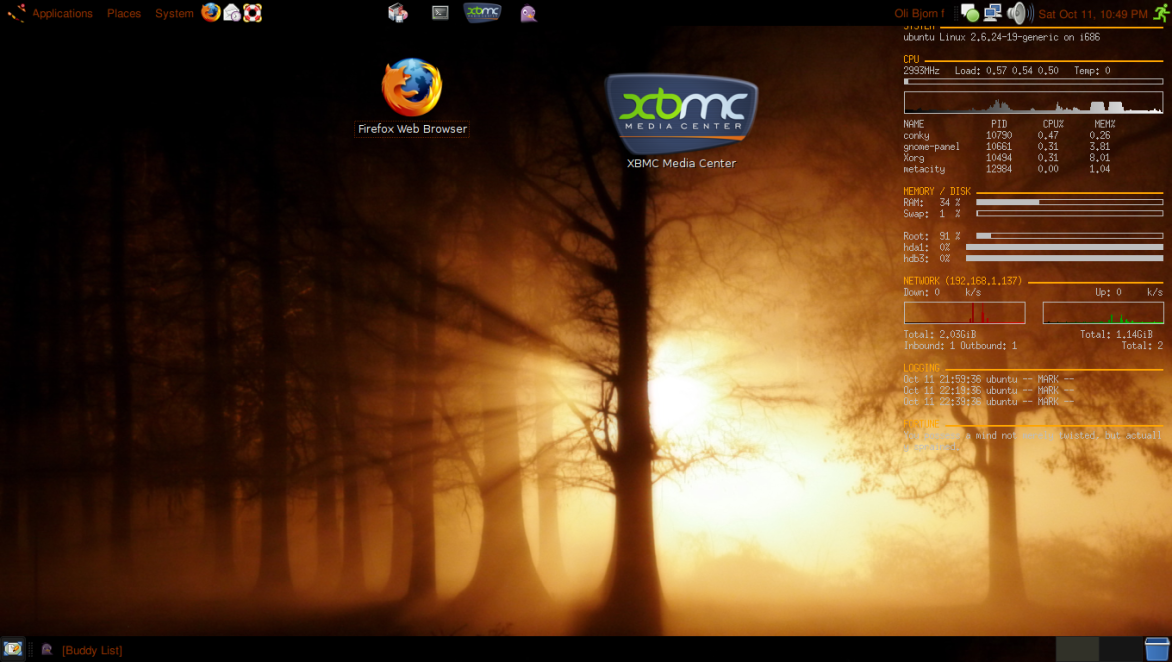The width and height of the screenshot is (1172, 662).
Task: Open the Places menu
Action: click(124, 14)
